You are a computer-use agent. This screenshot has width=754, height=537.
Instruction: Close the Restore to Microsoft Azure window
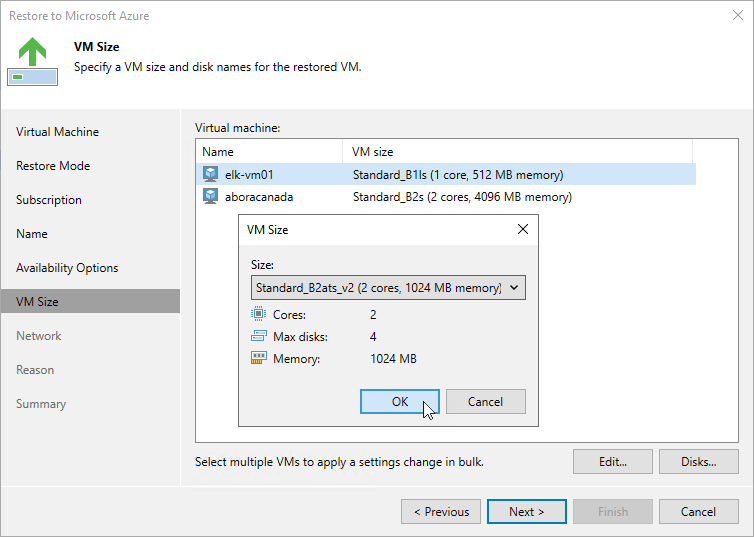point(738,15)
